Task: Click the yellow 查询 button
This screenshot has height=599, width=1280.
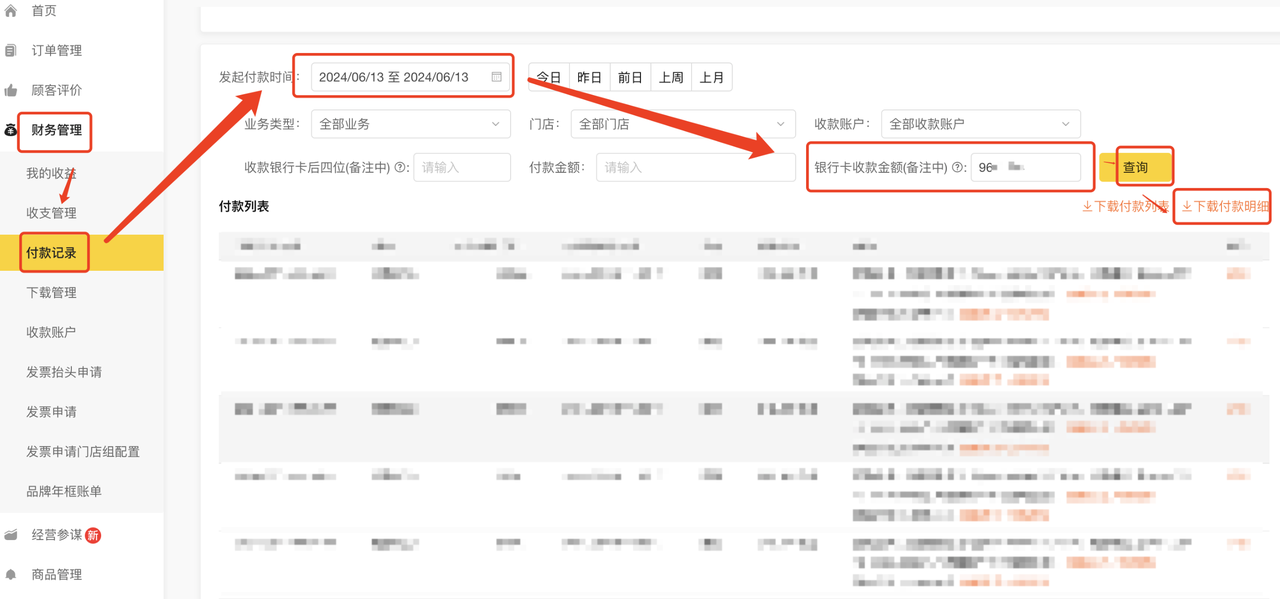Action: point(1135,167)
